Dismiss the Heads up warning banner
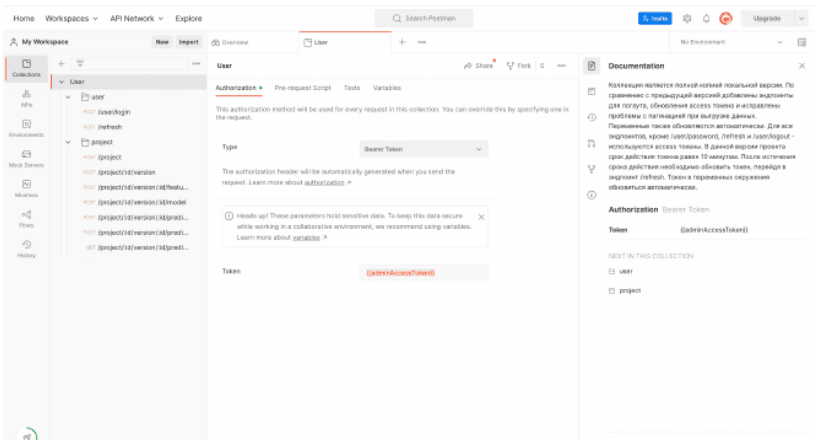 [x=481, y=216]
